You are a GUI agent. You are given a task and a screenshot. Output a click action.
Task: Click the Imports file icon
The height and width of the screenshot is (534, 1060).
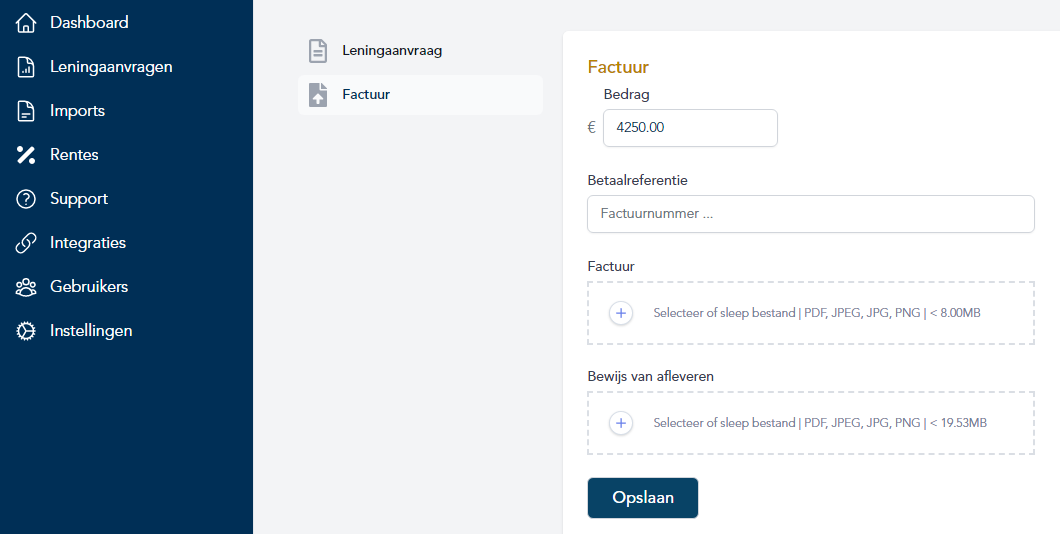26,111
